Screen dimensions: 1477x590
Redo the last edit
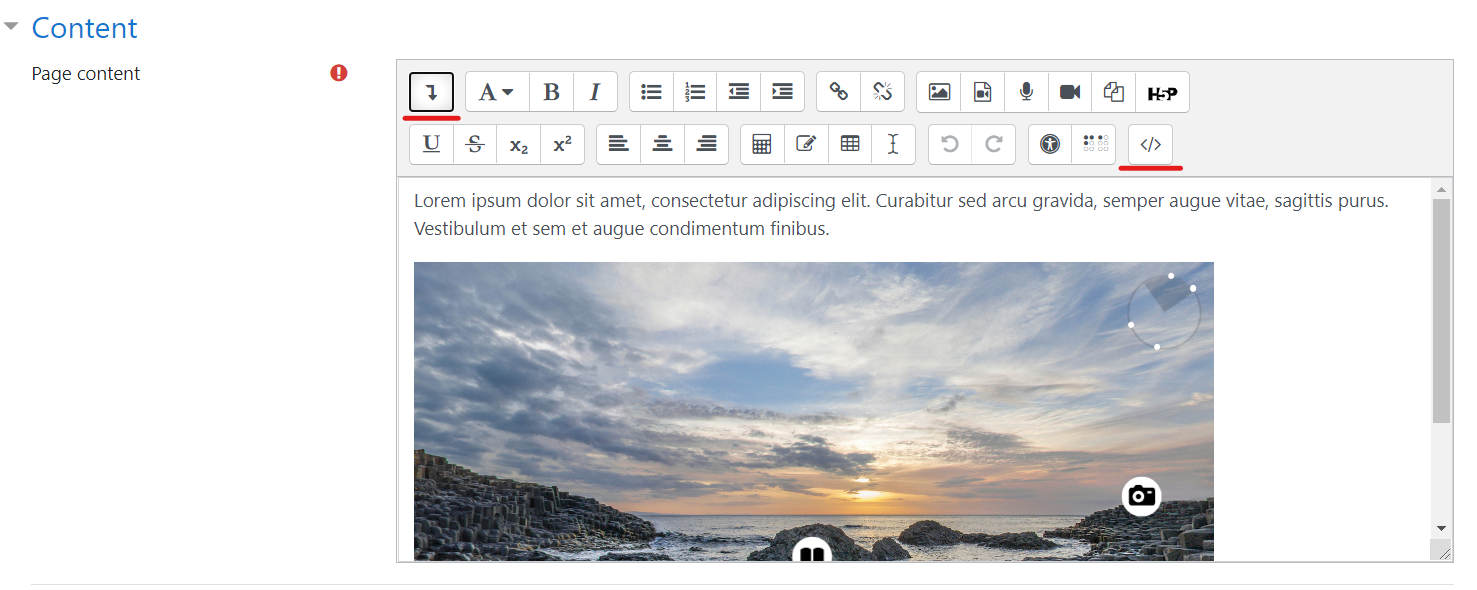coord(994,144)
